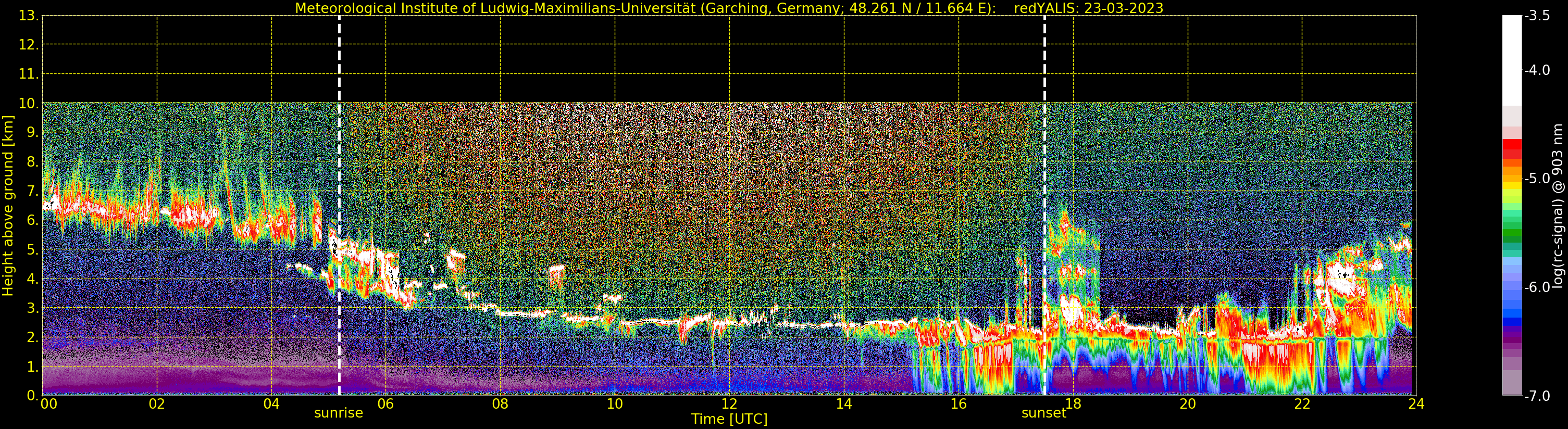Viewport: 1568px width, 429px height.
Task: Click the x-axis tick label '06'
Action: pyautogui.click(x=386, y=404)
